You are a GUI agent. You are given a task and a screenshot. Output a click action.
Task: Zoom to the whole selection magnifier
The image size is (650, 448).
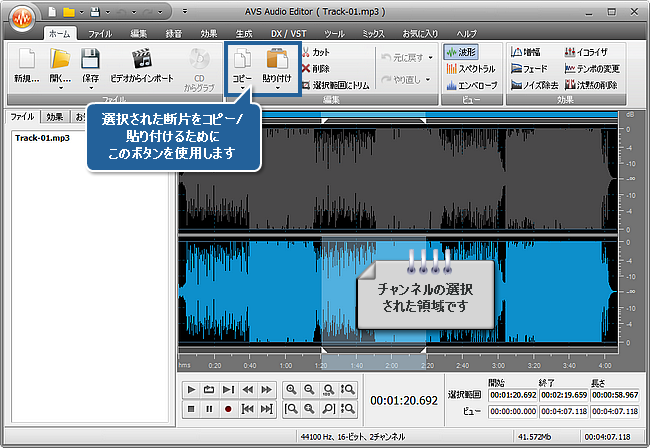coord(310,409)
